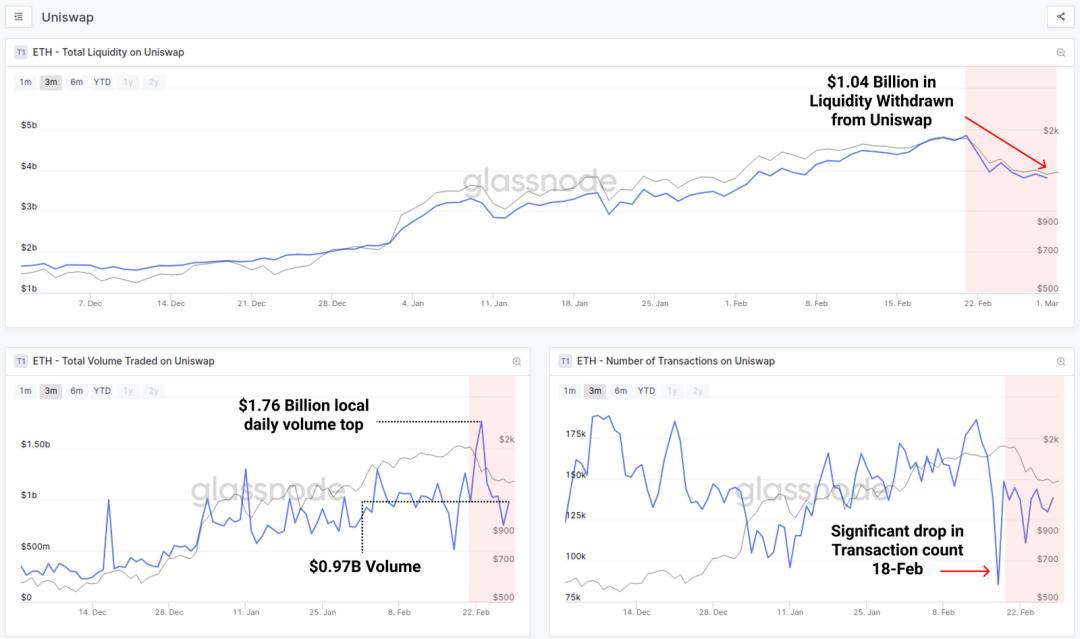Click magnifier icon on Number of Transactions chart
The image size is (1080, 639).
click(x=1061, y=361)
